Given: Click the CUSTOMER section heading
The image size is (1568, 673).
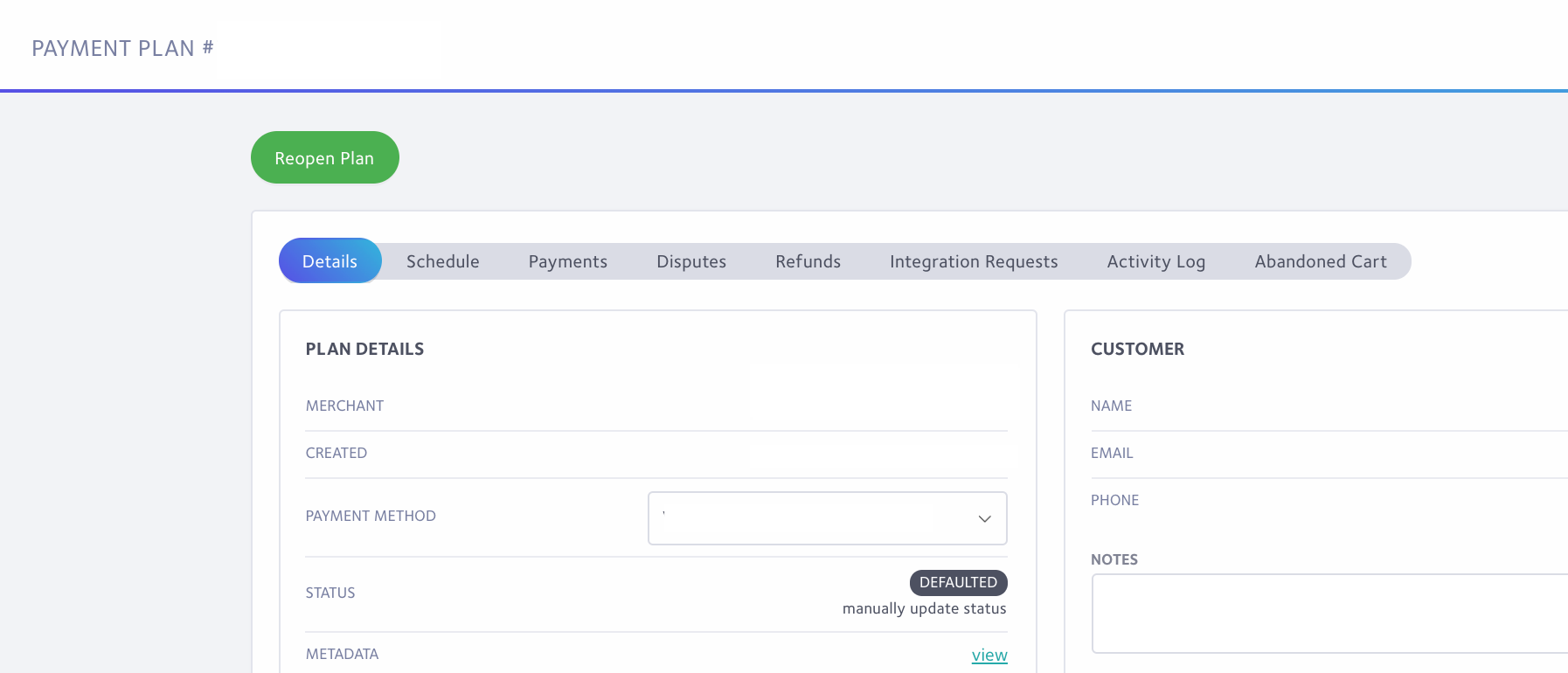Looking at the screenshot, I should pyautogui.click(x=1138, y=349).
